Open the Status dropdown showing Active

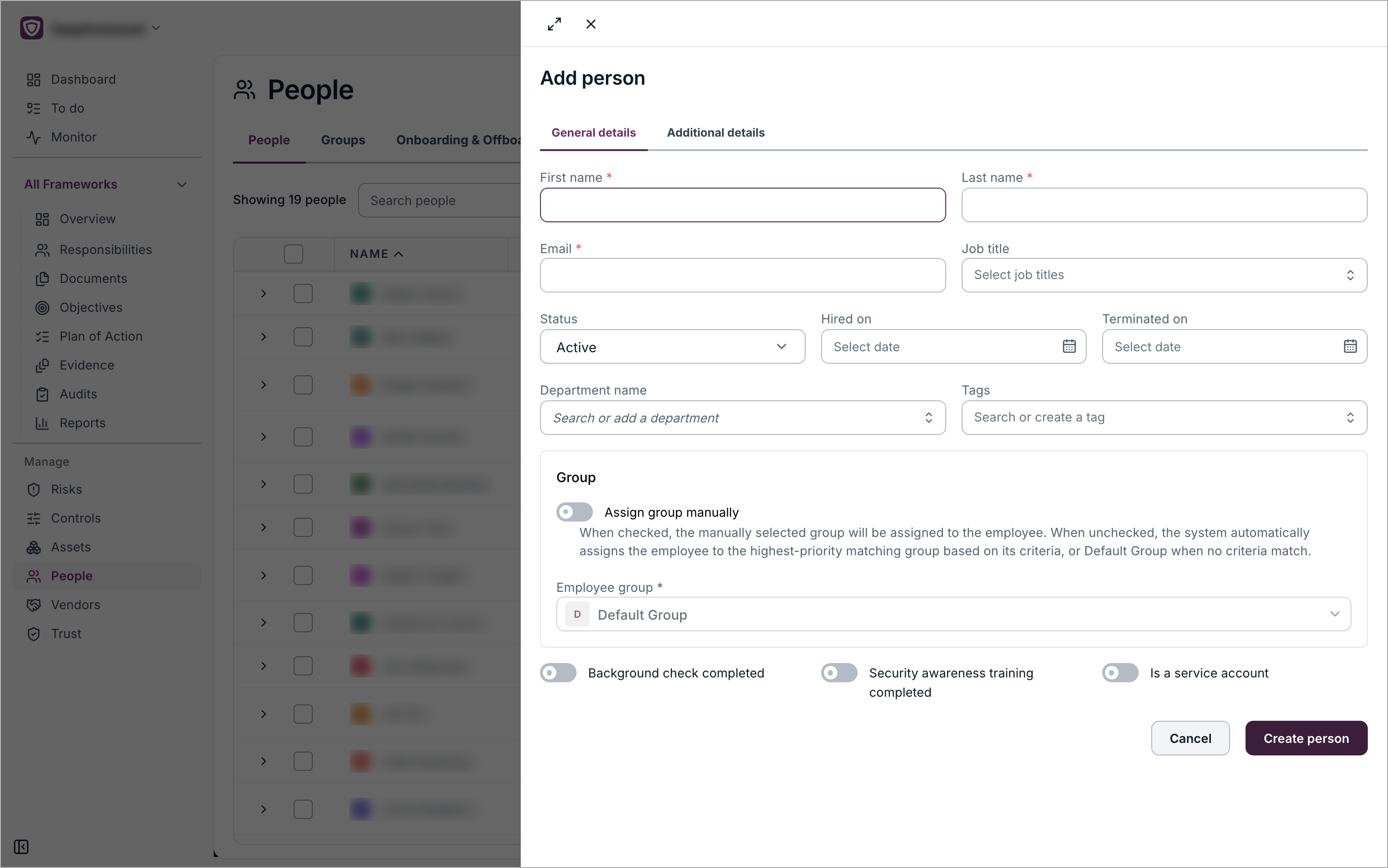[x=672, y=346]
